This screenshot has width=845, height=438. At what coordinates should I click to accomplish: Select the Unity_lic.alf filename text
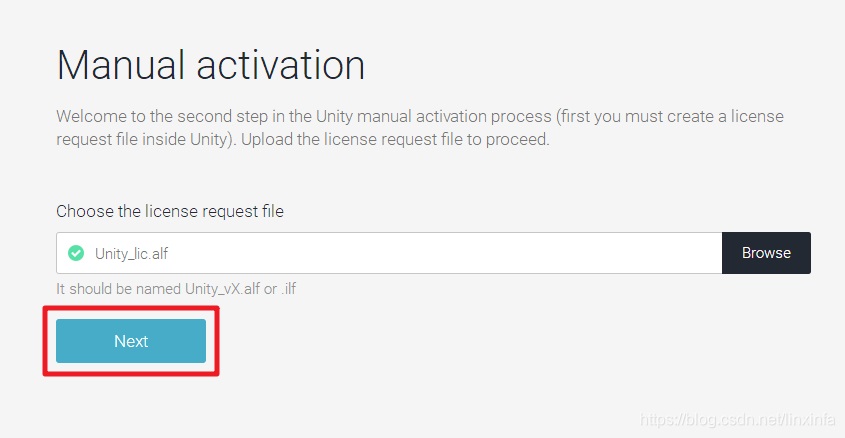131,253
